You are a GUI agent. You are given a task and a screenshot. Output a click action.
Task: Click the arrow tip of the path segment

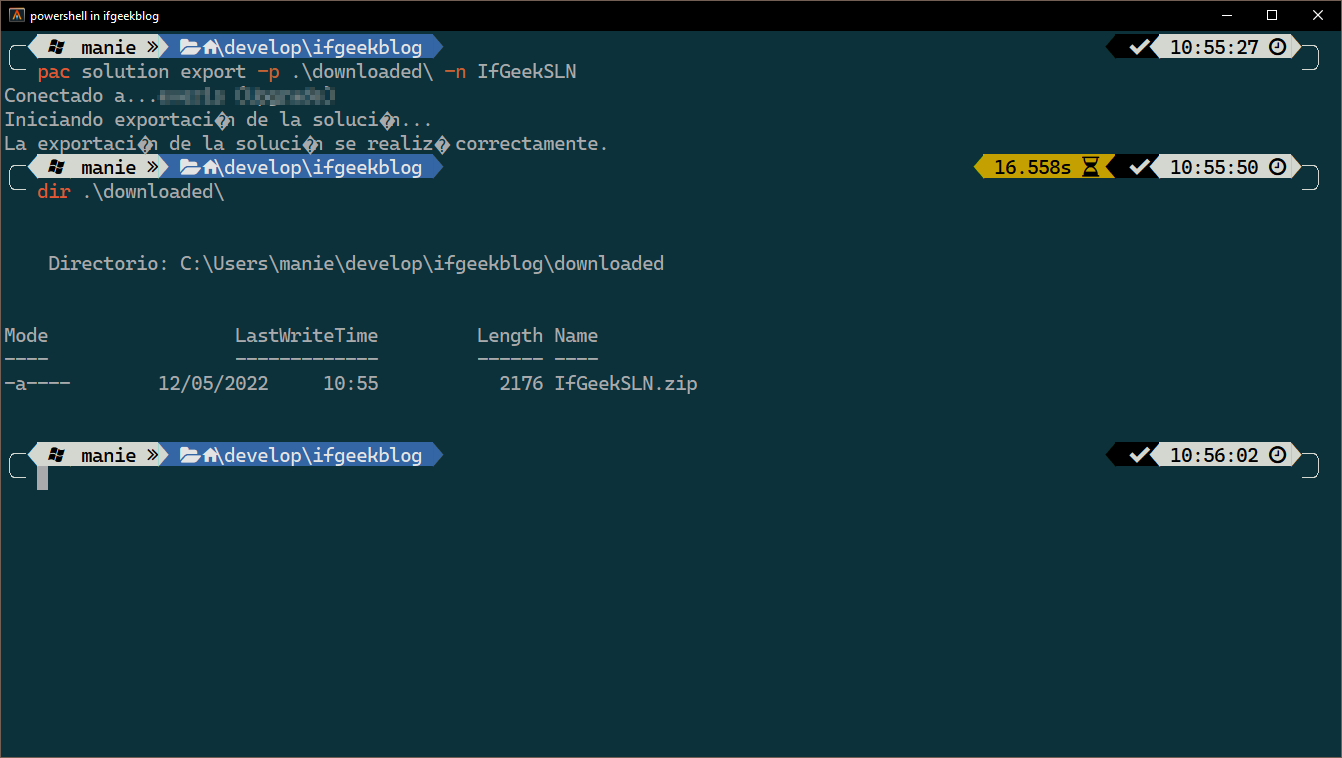coord(437,46)
